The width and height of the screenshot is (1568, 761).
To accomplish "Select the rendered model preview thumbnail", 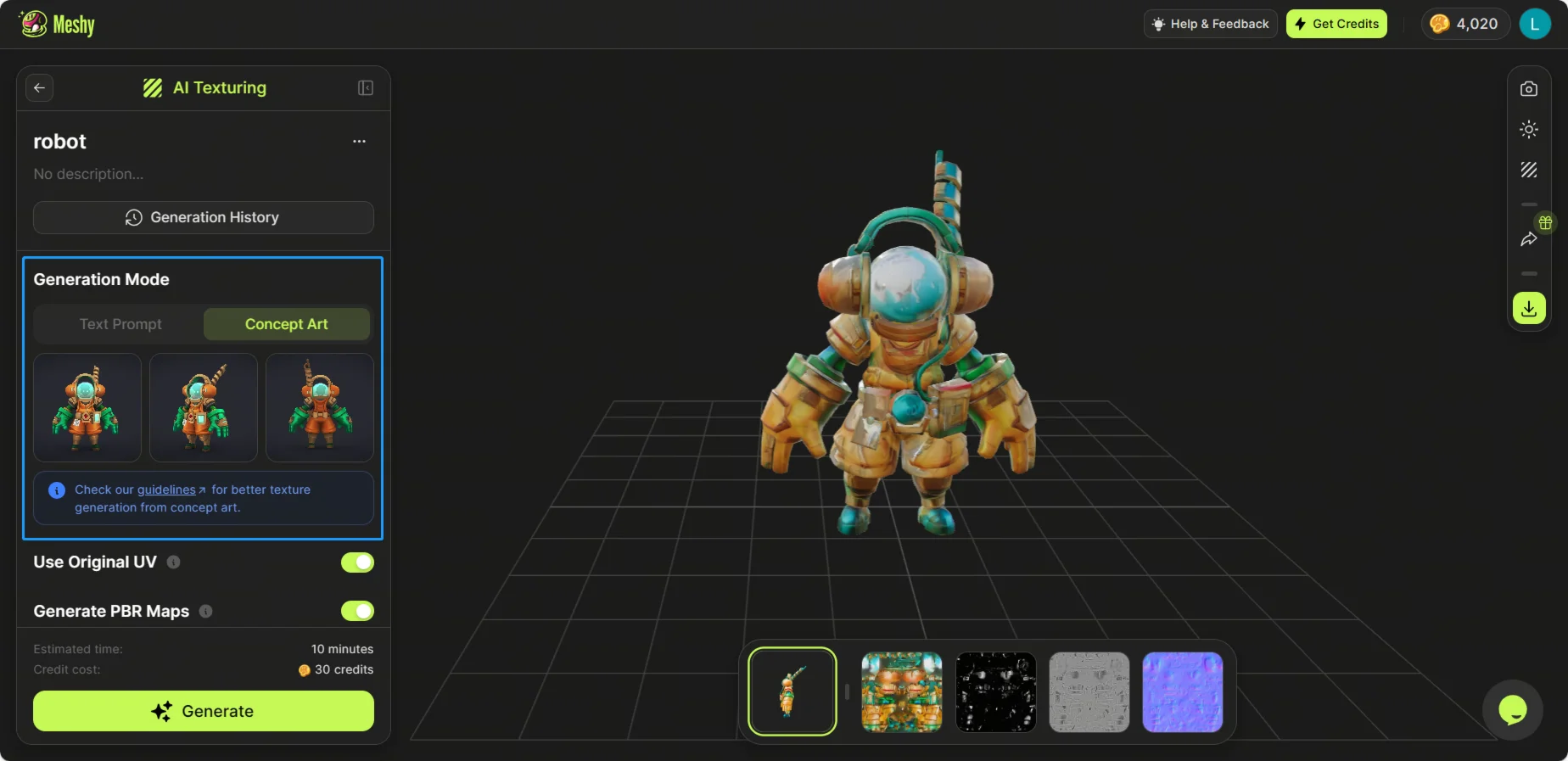I will [x=792, y=691].
